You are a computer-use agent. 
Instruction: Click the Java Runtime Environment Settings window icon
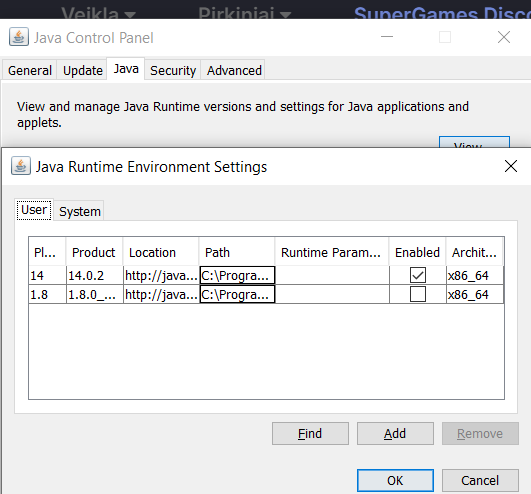(x=21, y=166)
